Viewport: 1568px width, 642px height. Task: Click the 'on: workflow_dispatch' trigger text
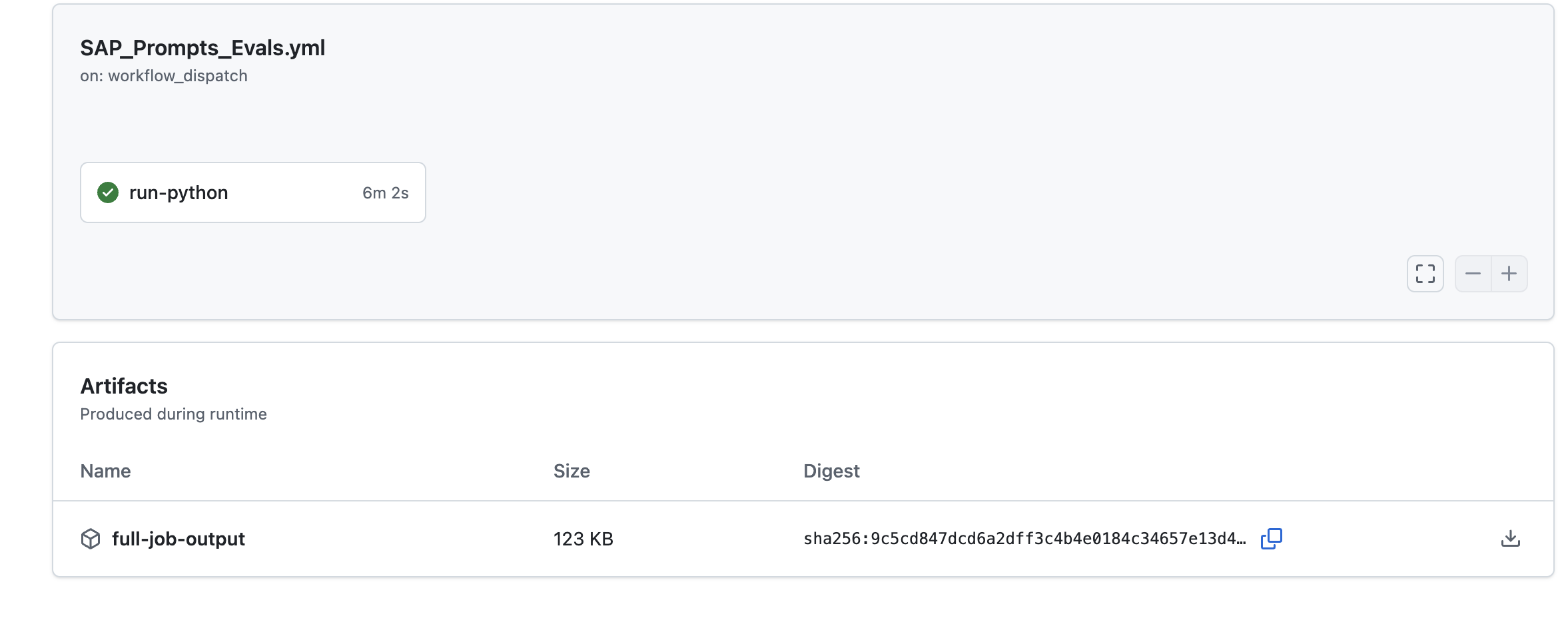tap(164, 76)
